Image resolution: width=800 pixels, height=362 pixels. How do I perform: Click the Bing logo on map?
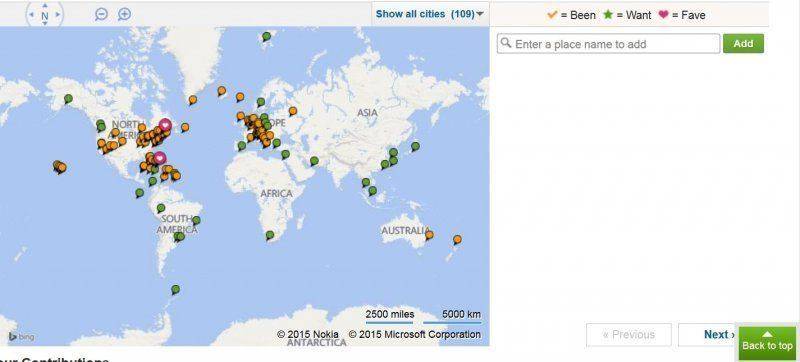[x=21, y=337]
